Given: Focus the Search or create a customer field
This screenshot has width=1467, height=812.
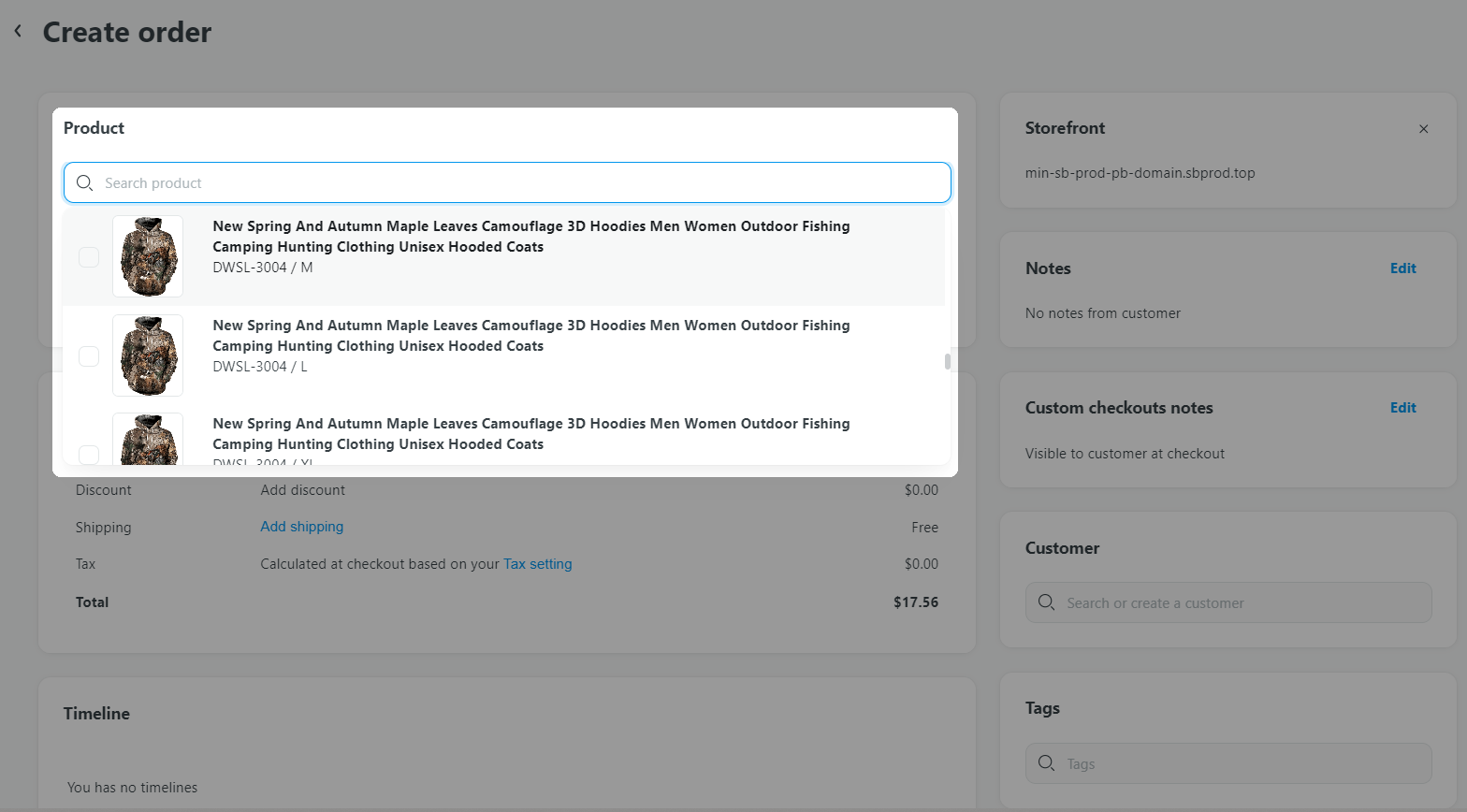Looking at the screenshot, I should point(1228,602).
